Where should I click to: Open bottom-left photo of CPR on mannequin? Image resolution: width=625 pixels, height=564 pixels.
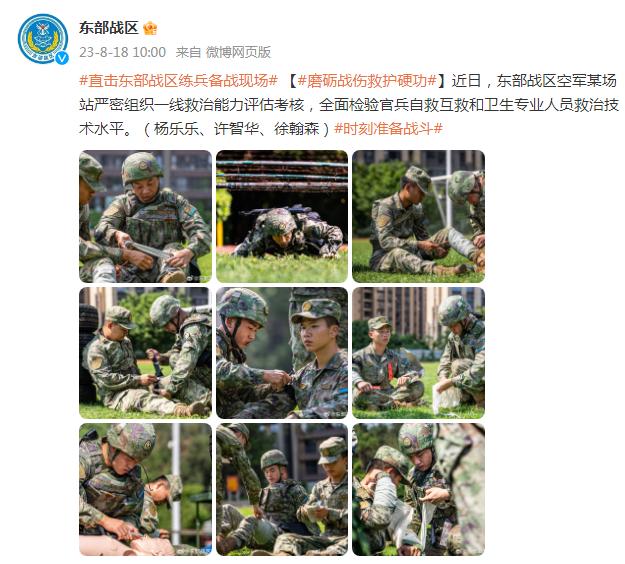coord(145,489)
